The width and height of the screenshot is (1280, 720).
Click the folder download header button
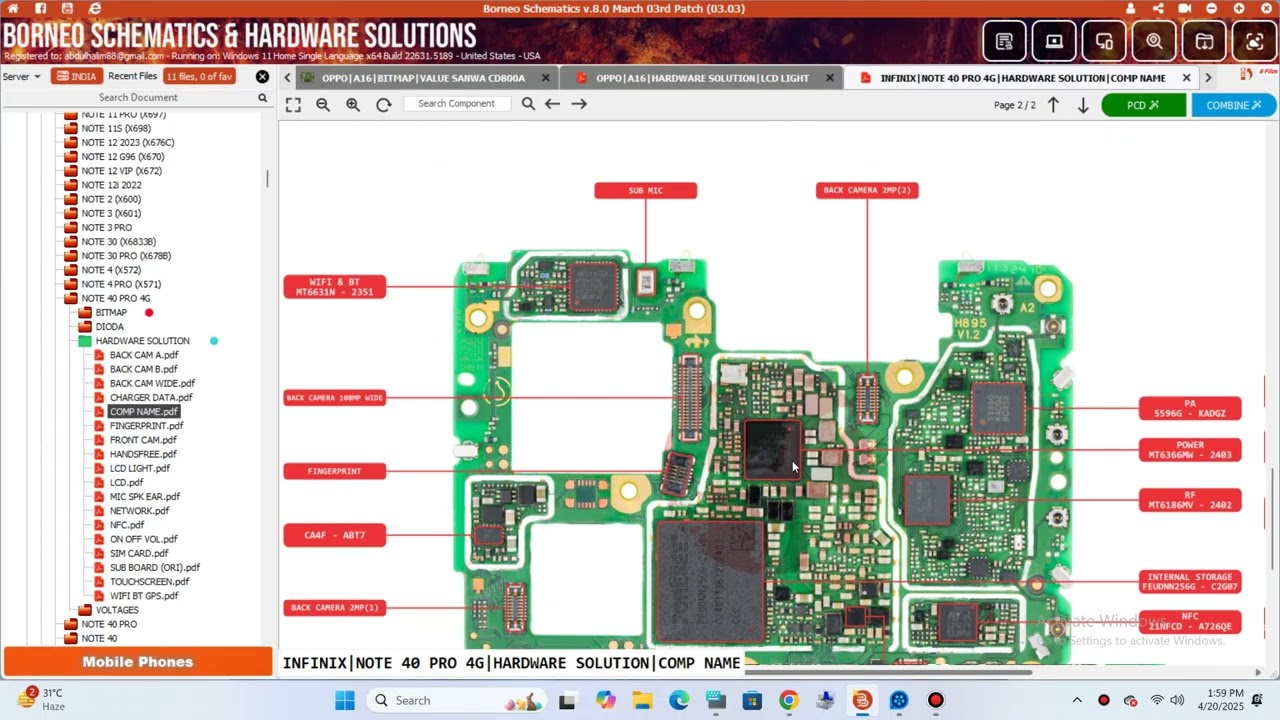pos(1204,42)
